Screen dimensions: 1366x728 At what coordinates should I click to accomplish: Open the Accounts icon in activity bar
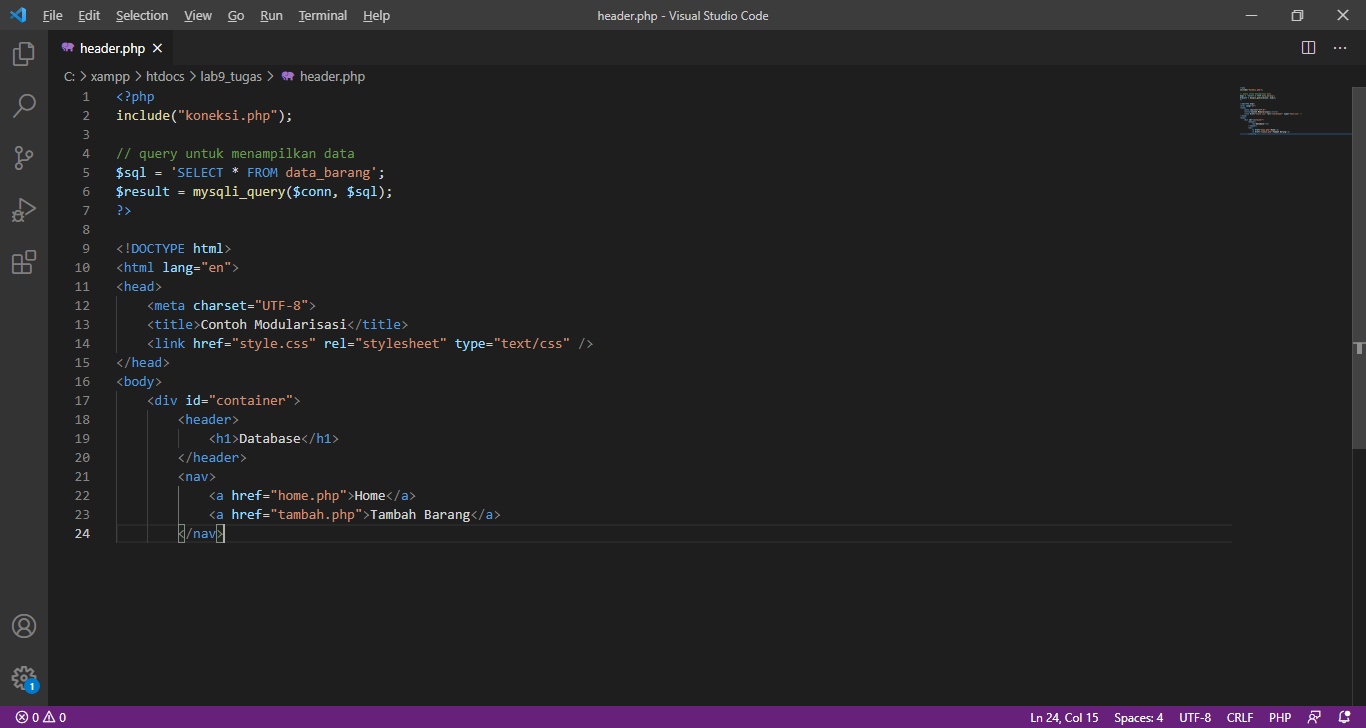click(23, 625)
